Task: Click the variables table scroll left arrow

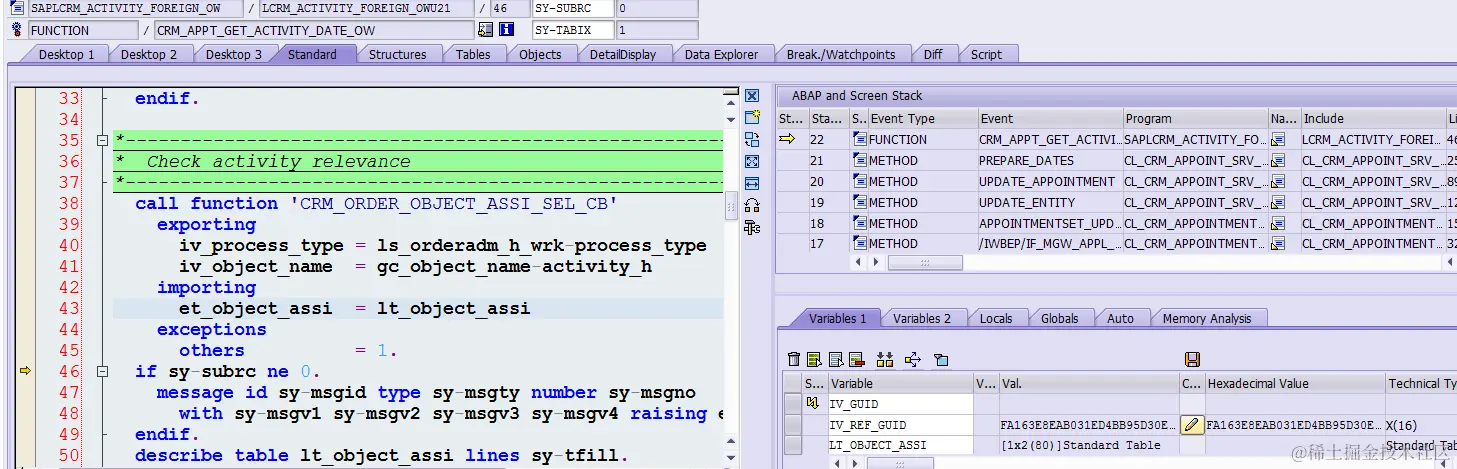Action: [x=836, y=463]
